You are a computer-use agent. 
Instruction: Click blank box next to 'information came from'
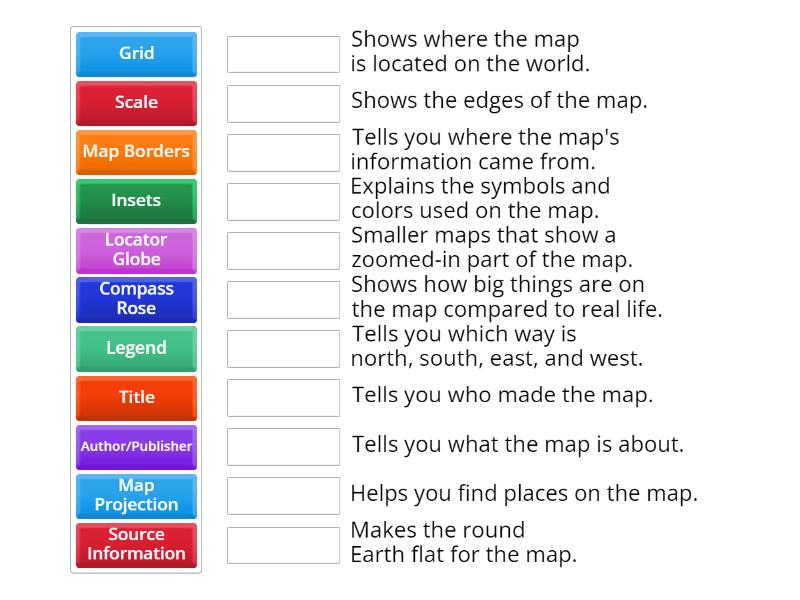coord(283,152)
